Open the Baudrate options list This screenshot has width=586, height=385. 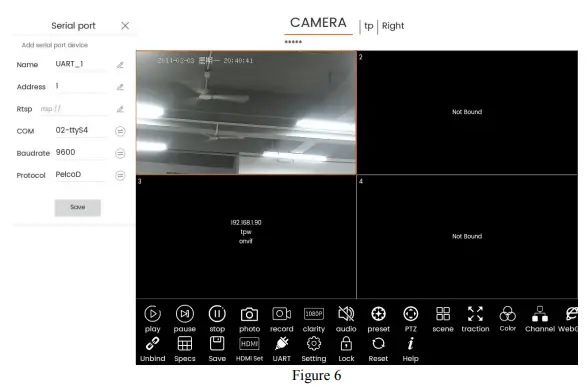pyautogui.click(x=120, y=153)
